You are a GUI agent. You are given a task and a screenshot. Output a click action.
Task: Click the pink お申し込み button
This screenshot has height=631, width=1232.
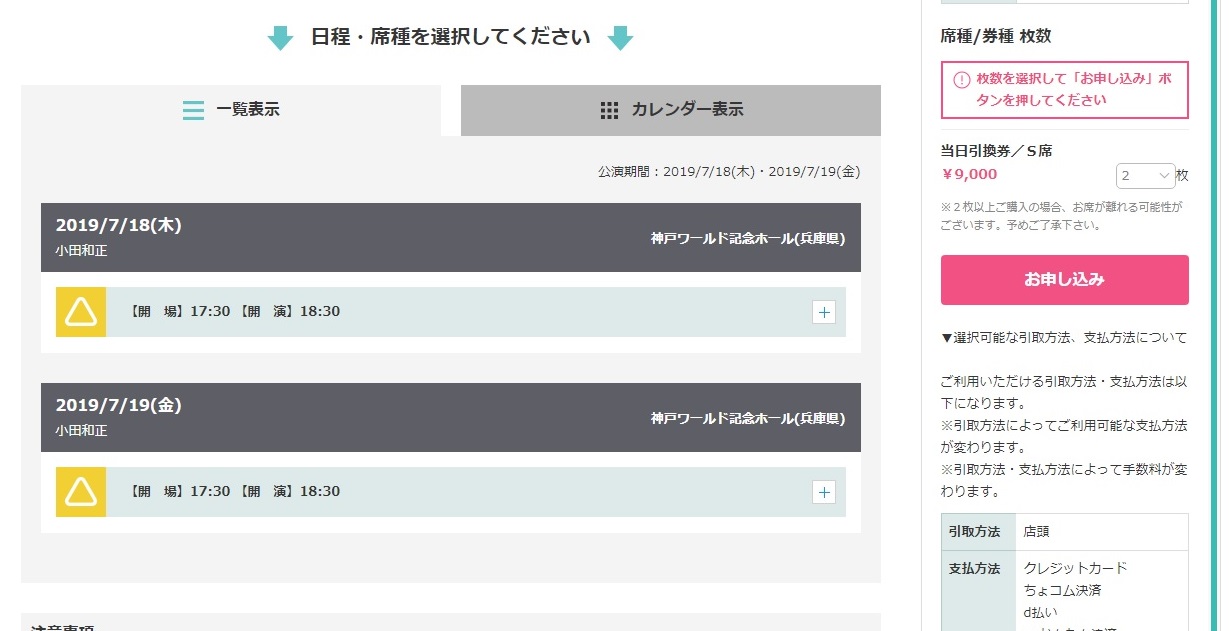coord(1064,280)
